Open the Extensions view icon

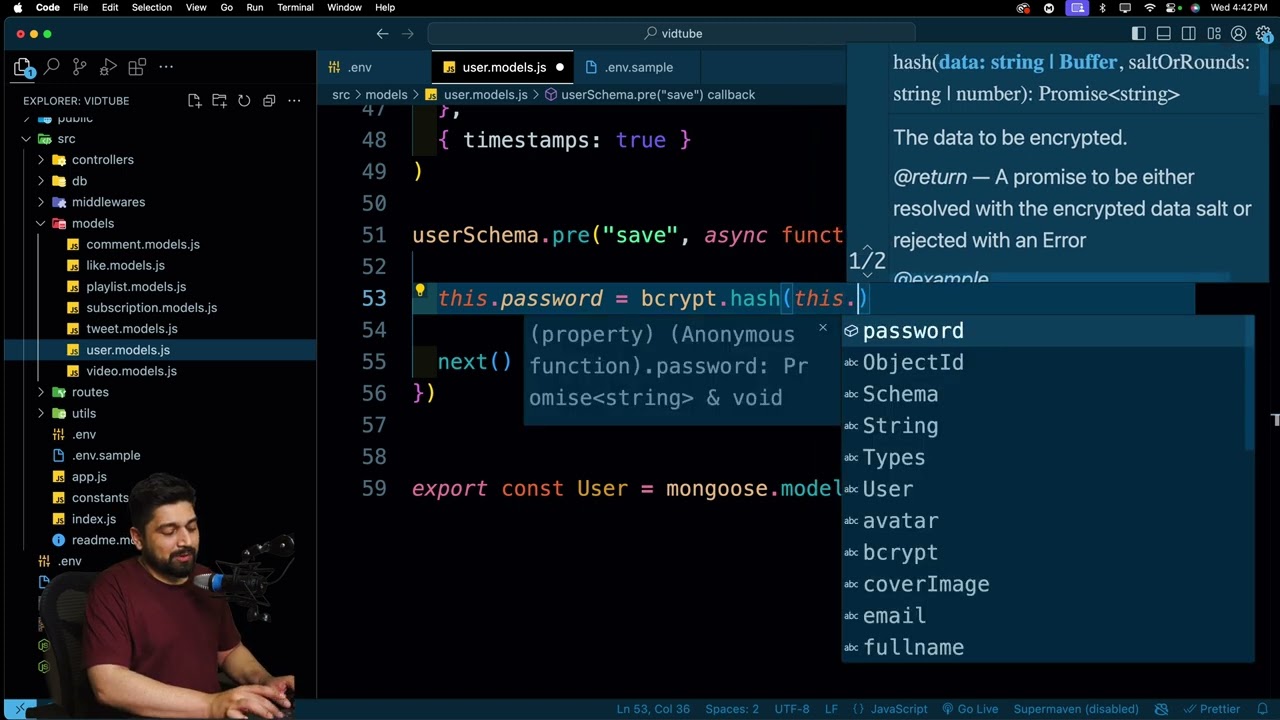pyautogui.click(x=137, y=67)
